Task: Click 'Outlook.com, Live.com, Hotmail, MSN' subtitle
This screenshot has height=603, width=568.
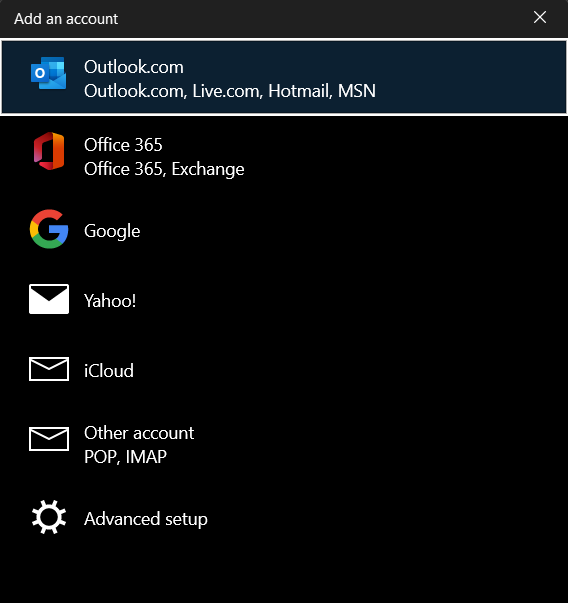Action: click(x=230, y=91)
